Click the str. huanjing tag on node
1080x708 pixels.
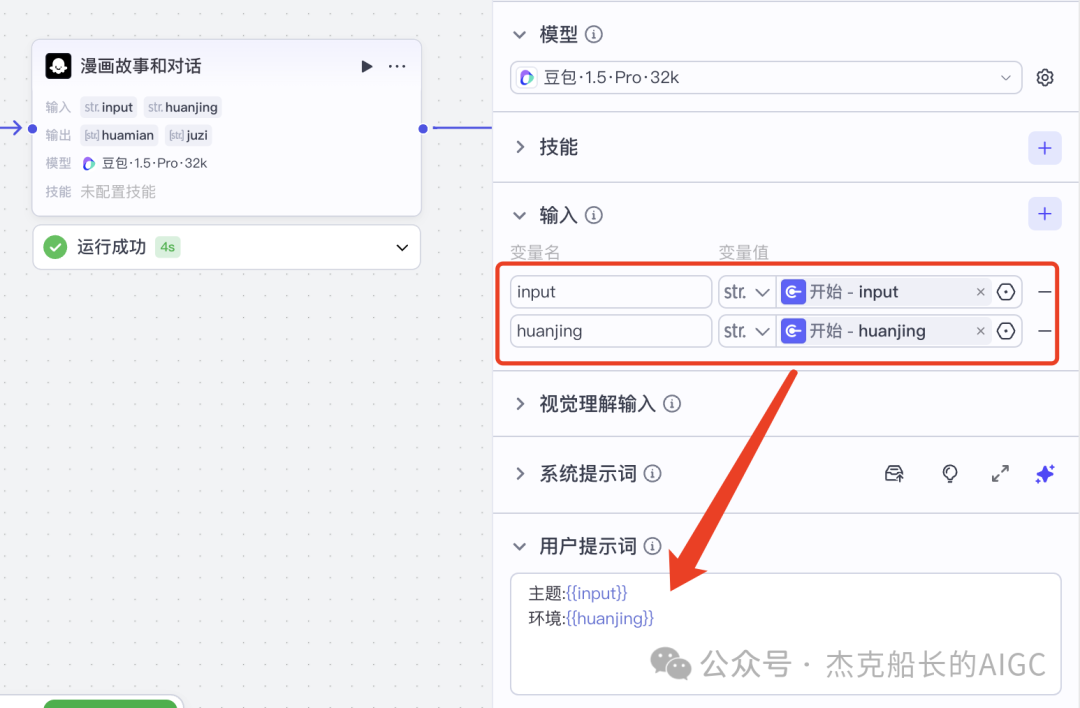point(183,107)
